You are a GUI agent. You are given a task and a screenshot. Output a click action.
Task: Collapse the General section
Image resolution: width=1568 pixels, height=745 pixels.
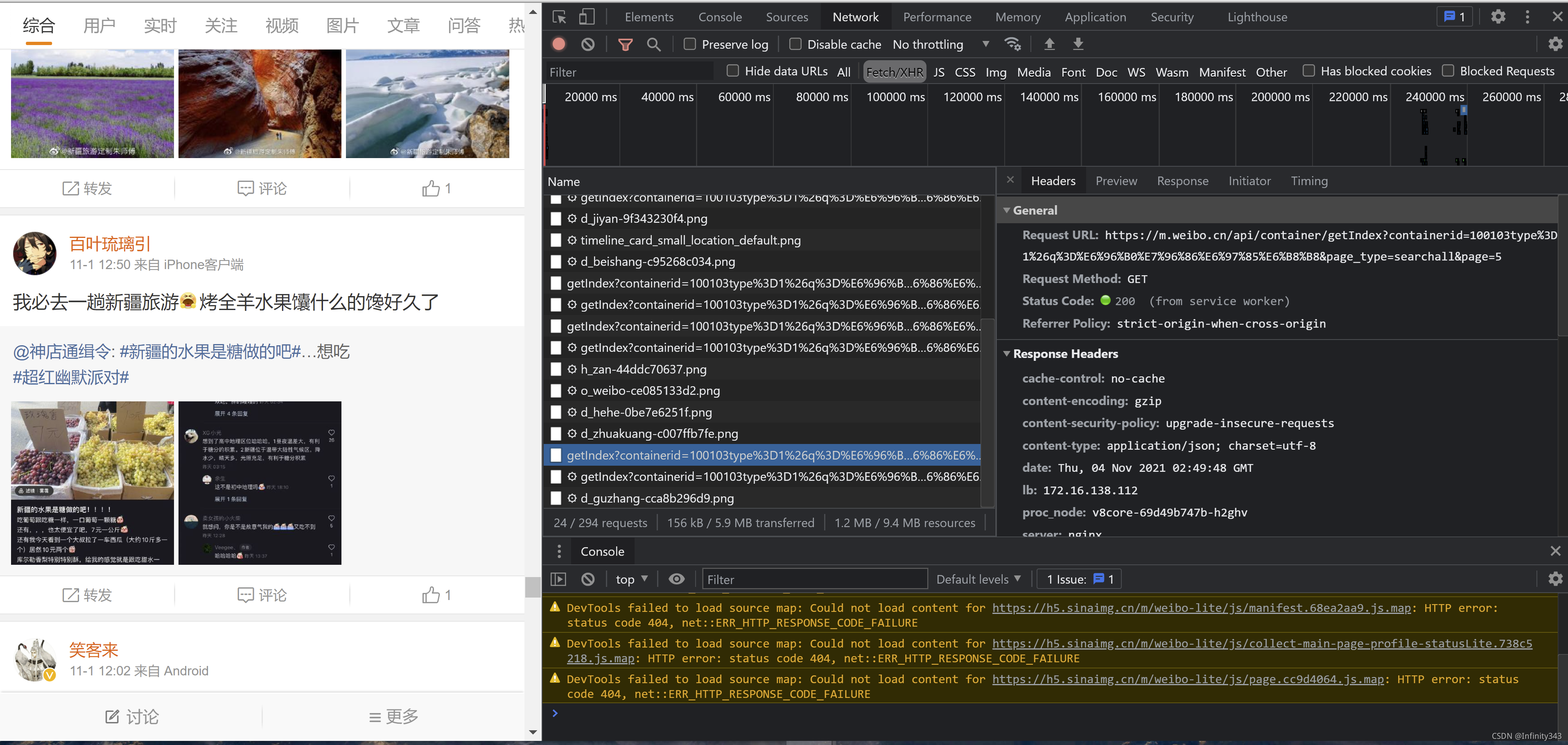pyautogui.click(x=1007, y=210)
